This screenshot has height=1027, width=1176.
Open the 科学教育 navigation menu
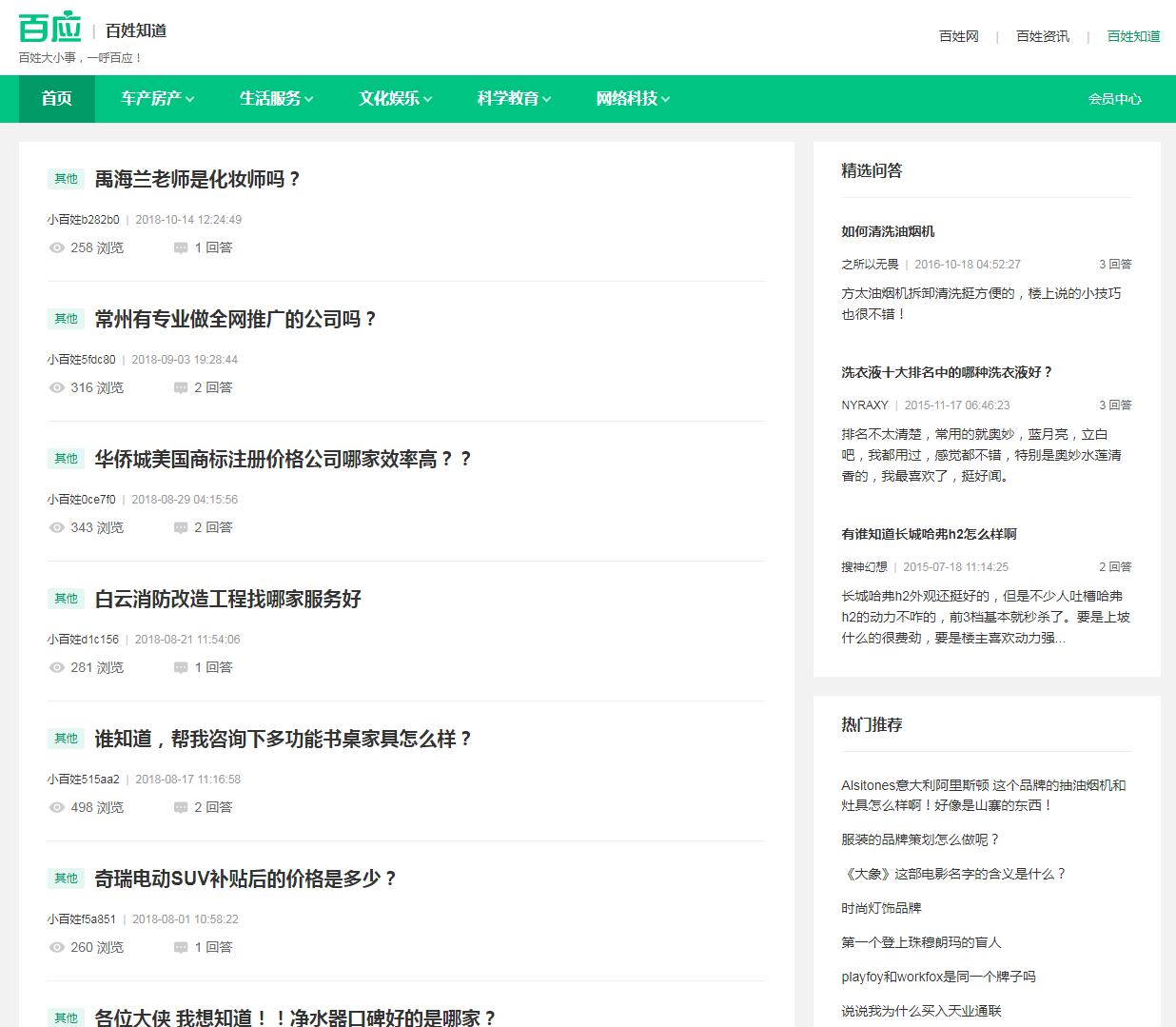tap(514, 99)
